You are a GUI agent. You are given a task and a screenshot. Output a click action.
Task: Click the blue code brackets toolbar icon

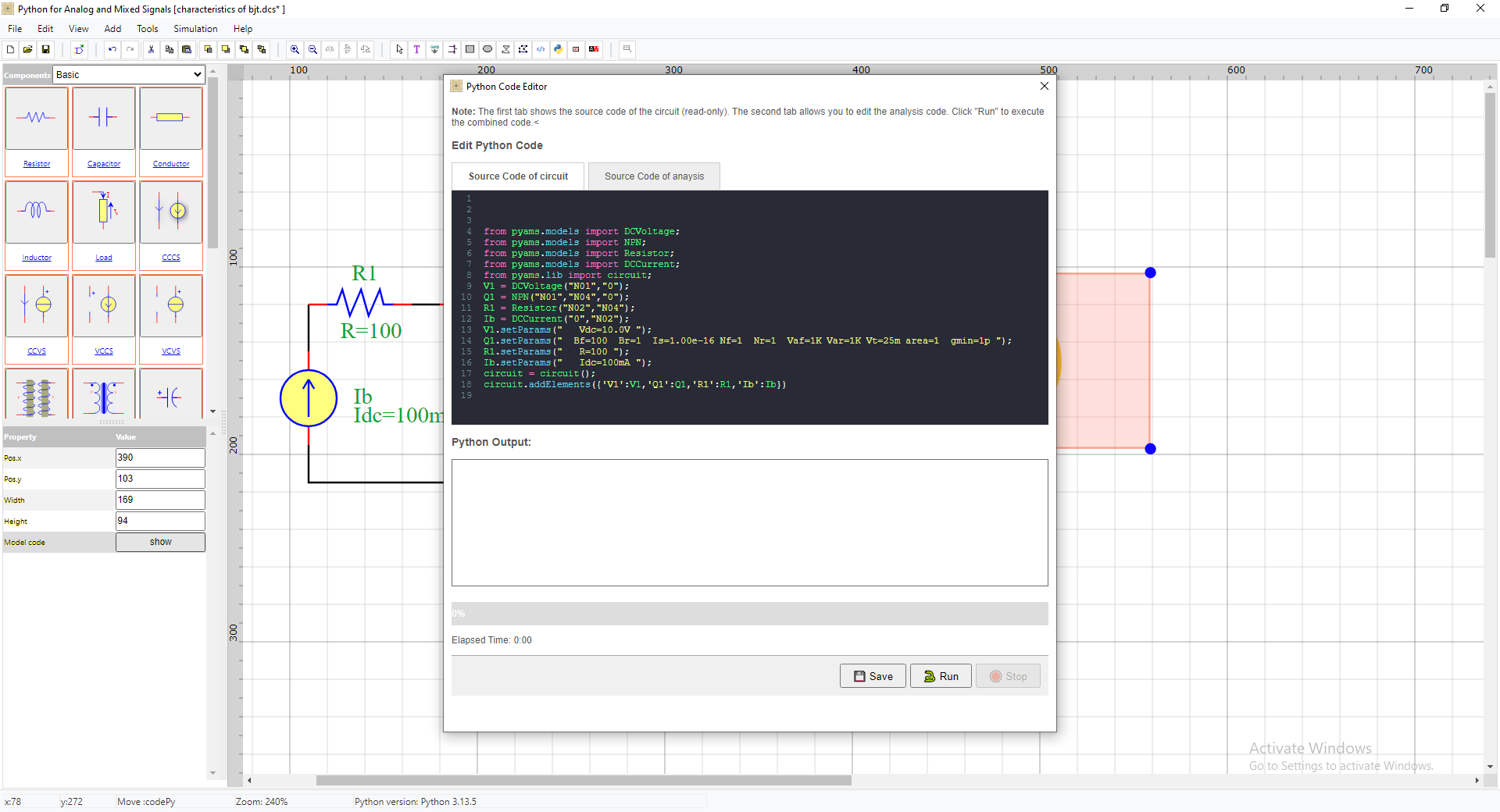[x=541, y=49]
